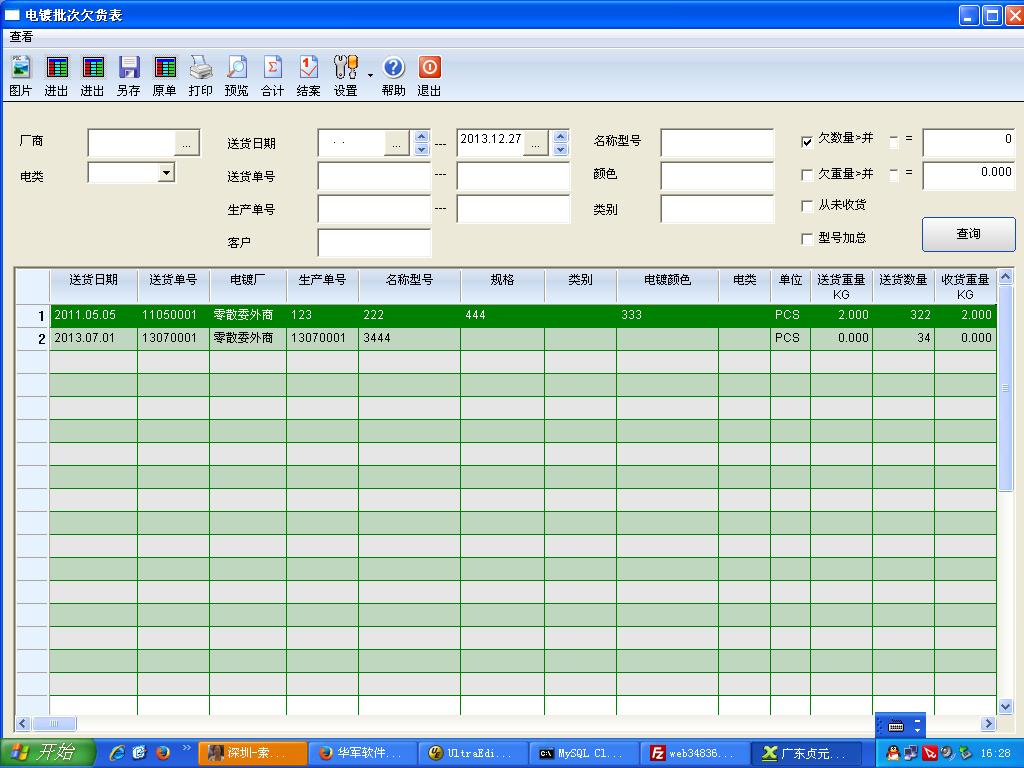Decrease start 送货日期 with spinner down arrow
The height and width of the screenshot is (768, 1024).
421,150
